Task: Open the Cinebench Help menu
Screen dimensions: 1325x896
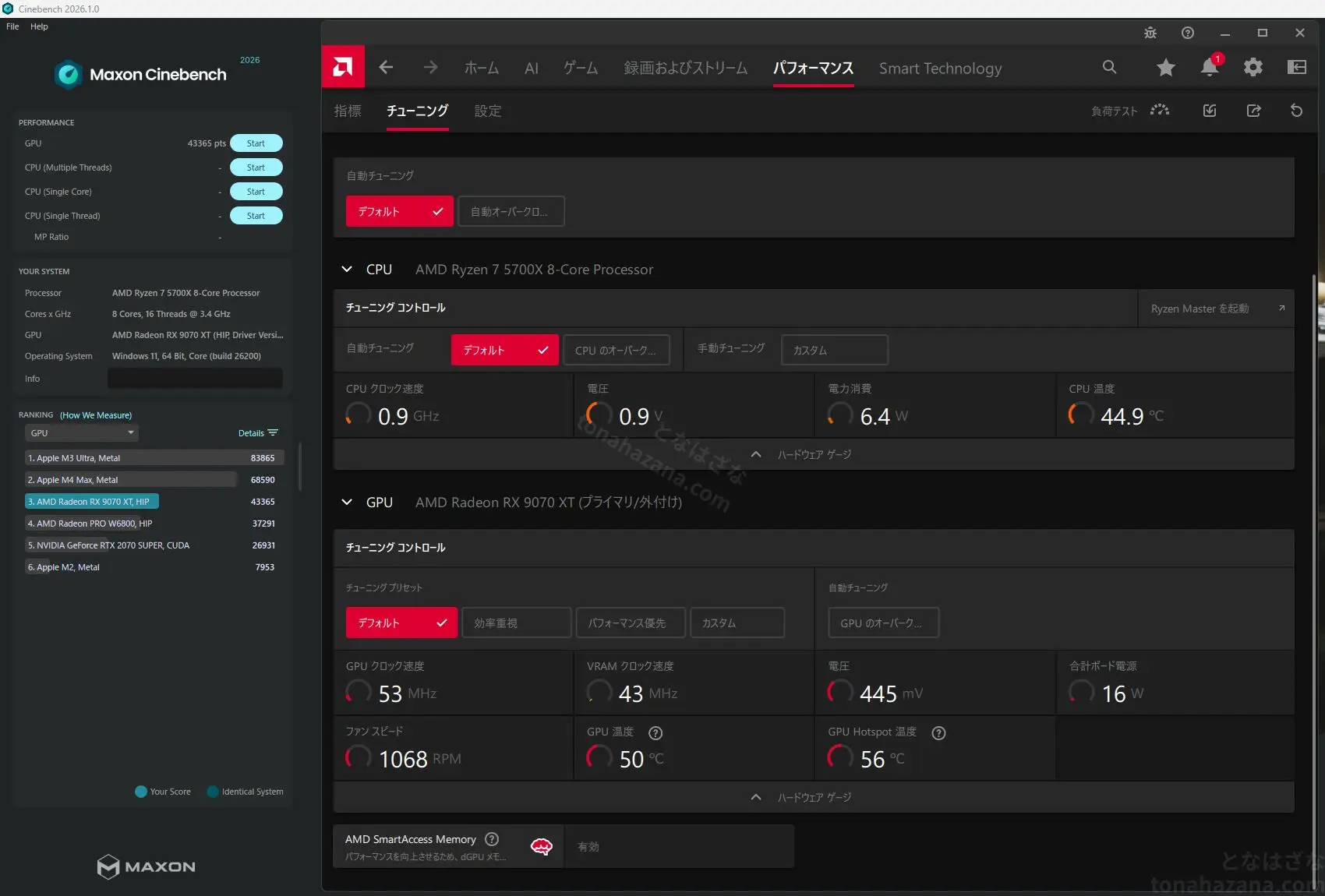Action: (39, 26)
